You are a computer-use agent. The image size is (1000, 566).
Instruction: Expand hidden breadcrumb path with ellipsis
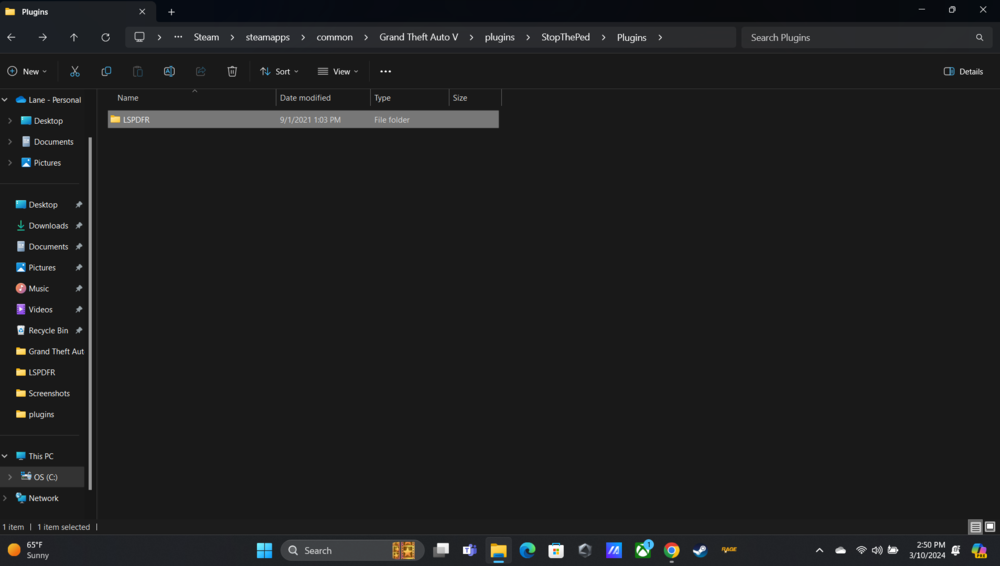(178, 37)
